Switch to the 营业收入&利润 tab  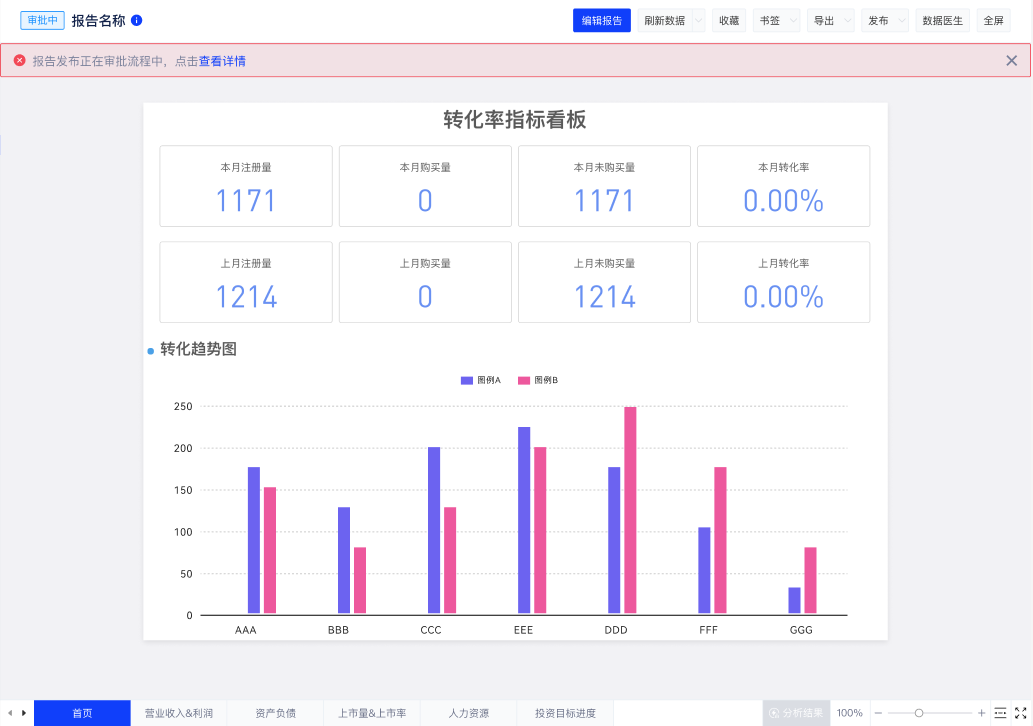click(x=179, y=713)
